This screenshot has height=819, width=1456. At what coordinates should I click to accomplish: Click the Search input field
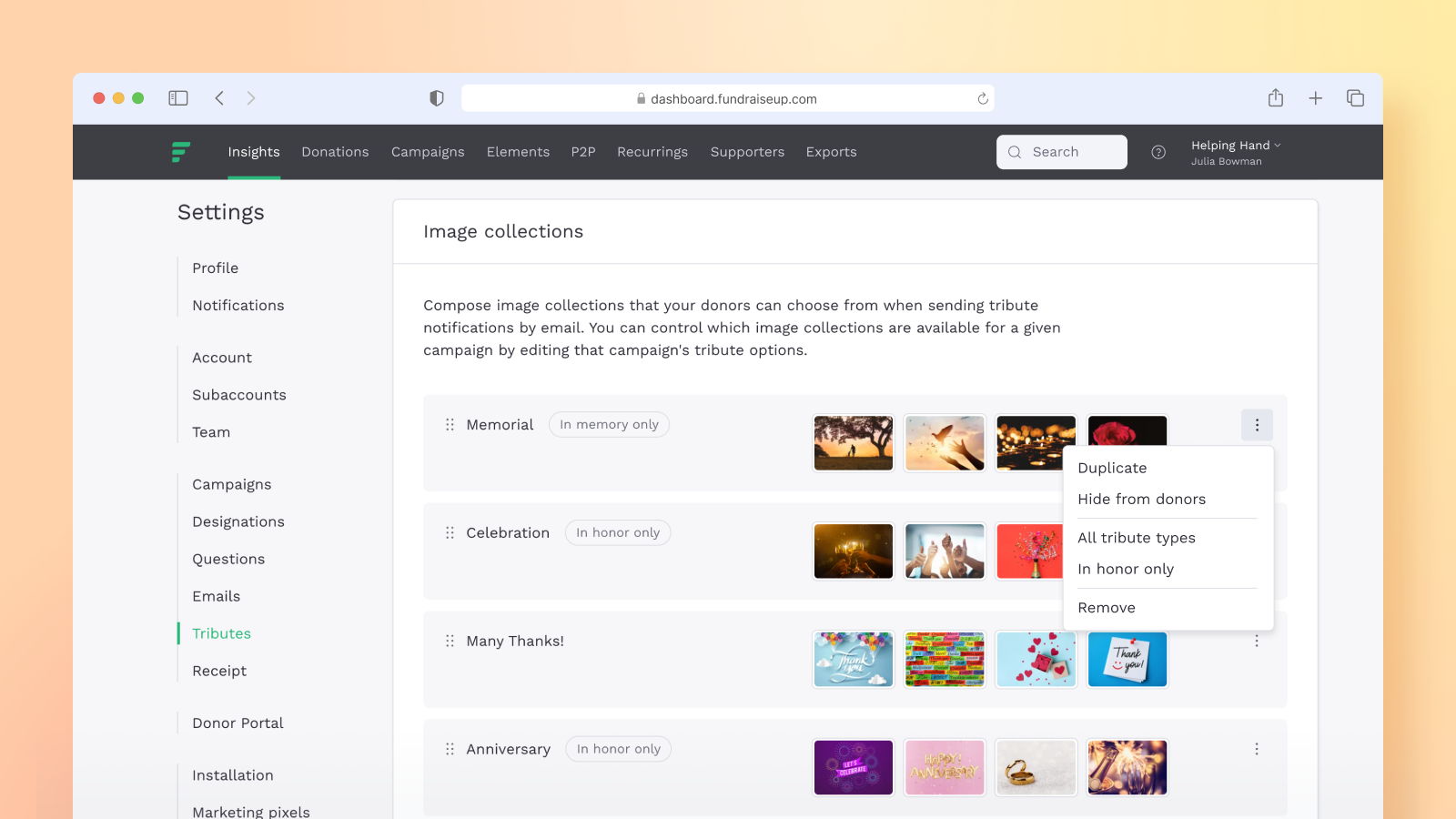tap(1062, 152)
